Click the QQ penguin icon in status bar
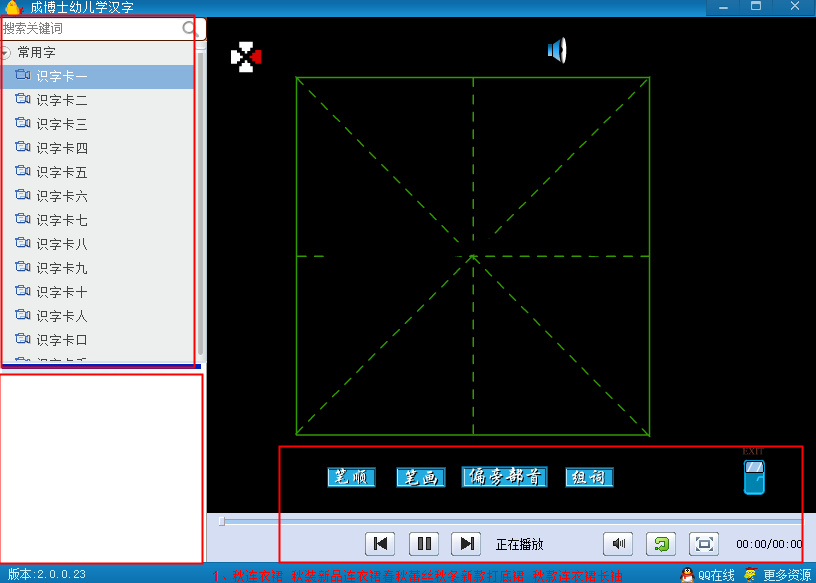Image resolution: width=816 pixels, height=583 pixels. click(x=687, y=575)
